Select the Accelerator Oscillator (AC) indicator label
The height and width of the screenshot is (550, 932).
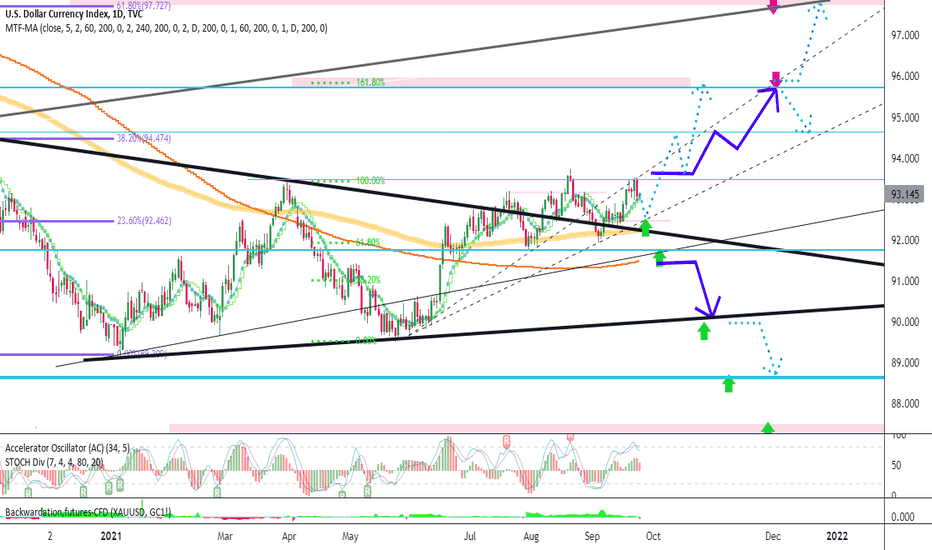point(67,448)
